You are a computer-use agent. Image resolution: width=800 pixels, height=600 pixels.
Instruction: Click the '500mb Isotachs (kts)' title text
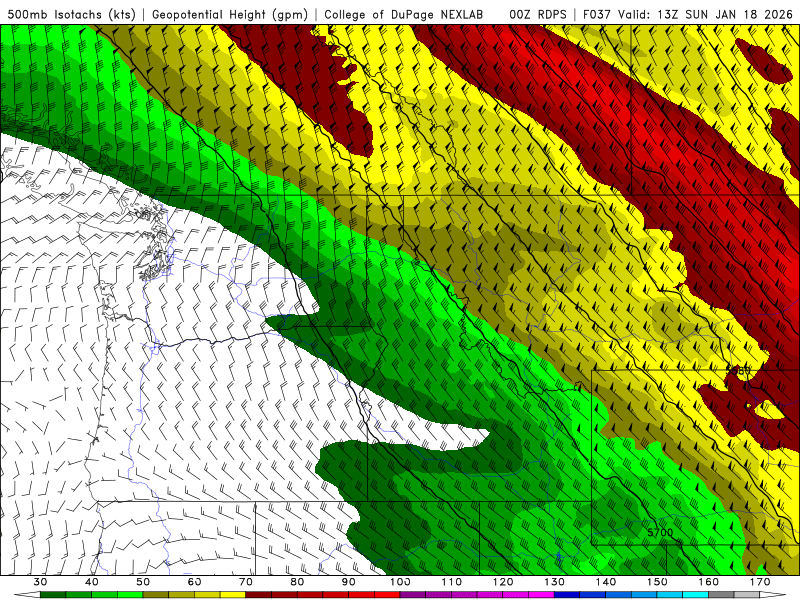[71, 14]
